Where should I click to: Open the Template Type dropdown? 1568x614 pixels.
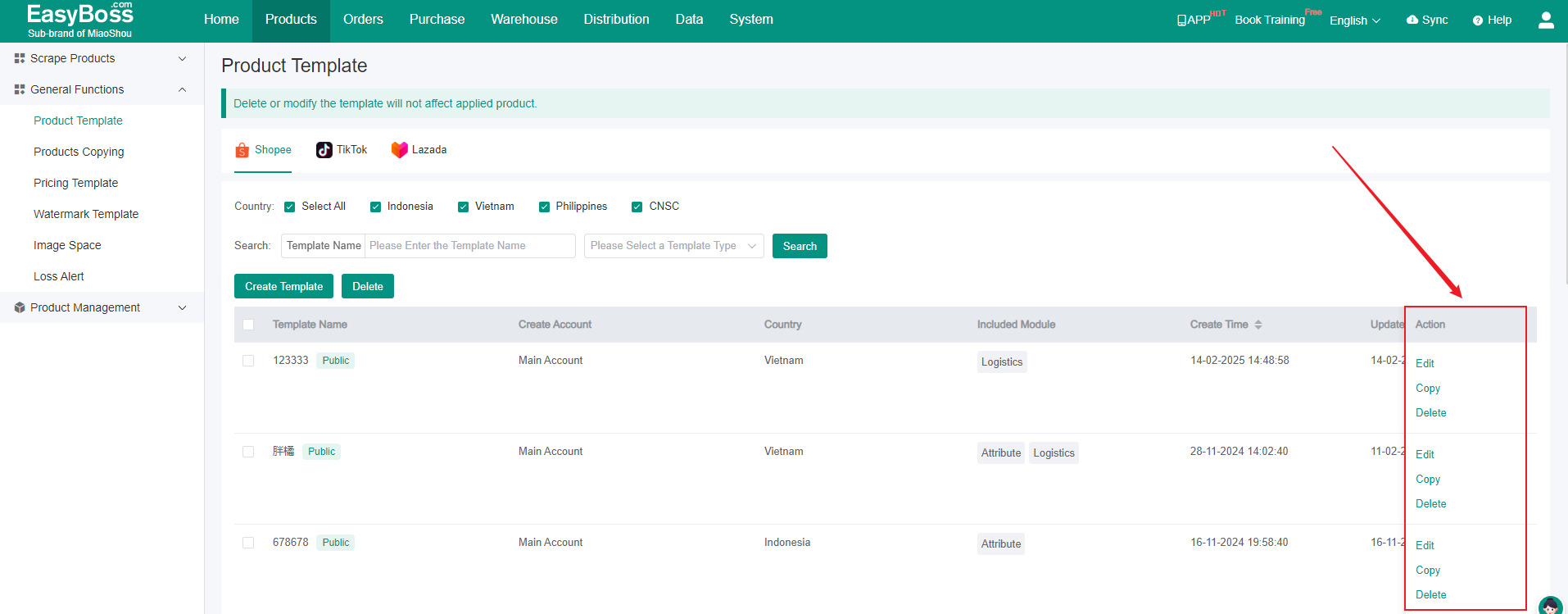tap(673, 246)
